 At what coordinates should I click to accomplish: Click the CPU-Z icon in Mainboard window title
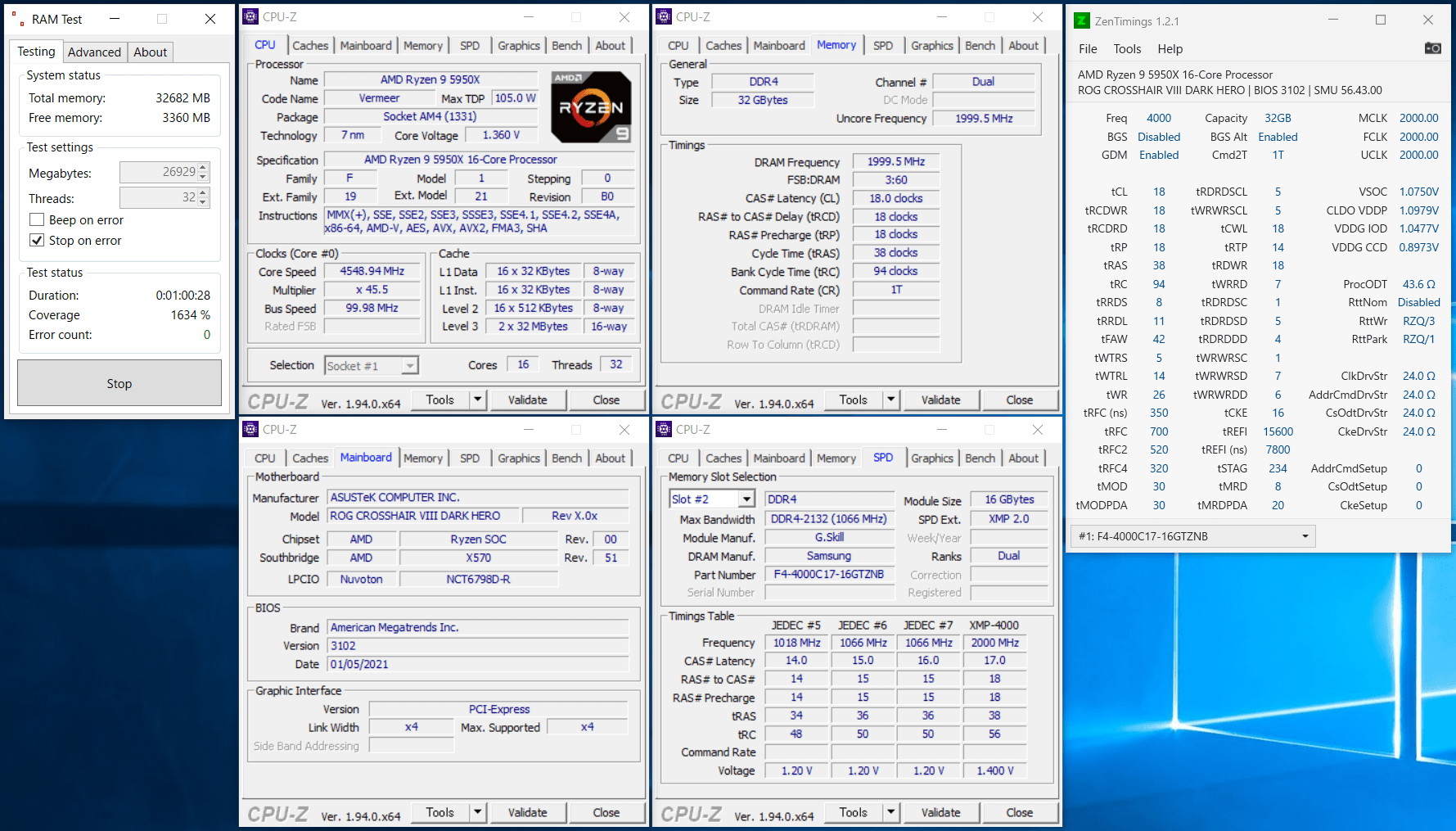pos(251,429)
